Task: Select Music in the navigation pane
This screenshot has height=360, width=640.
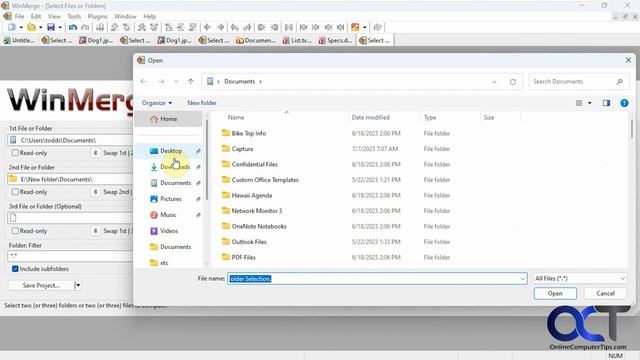Action: (168, 215)
